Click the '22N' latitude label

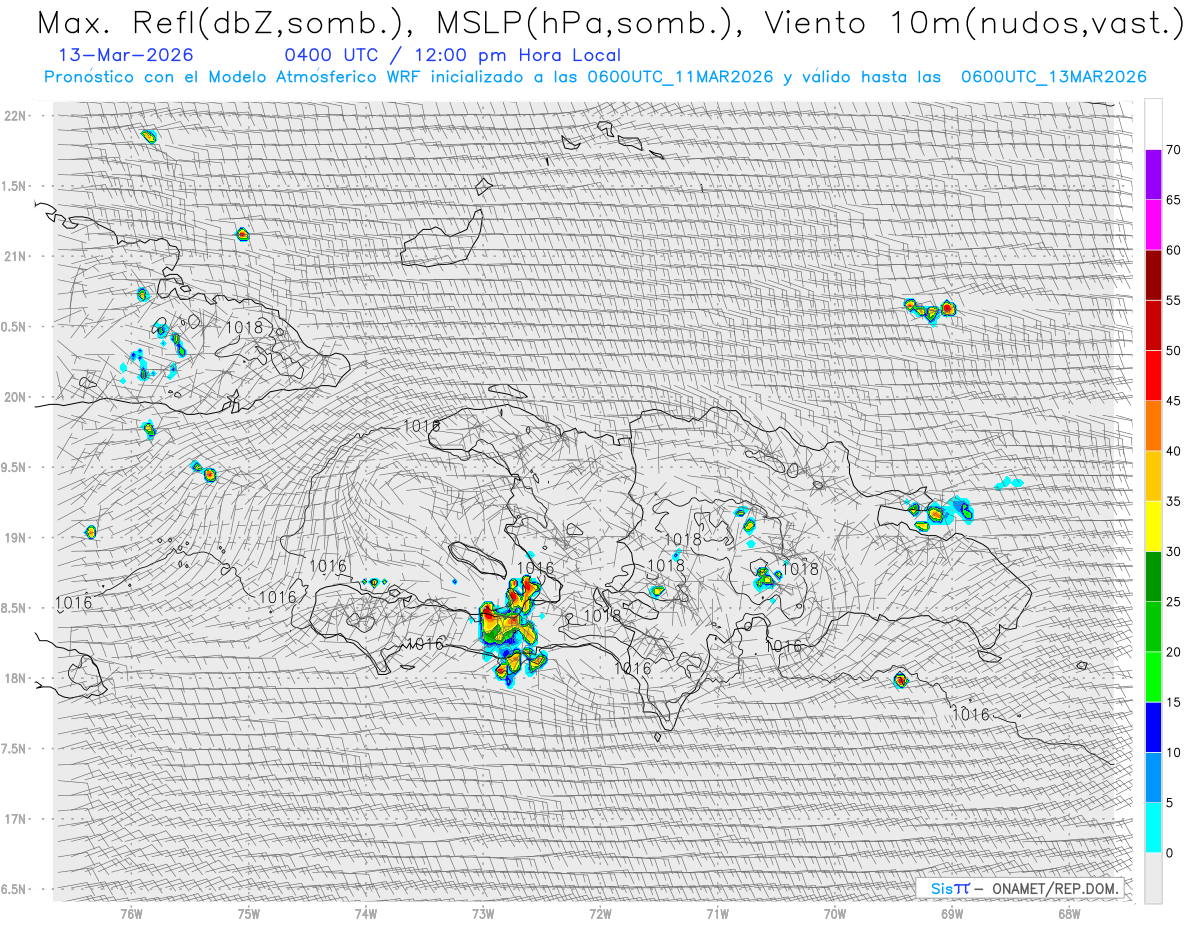(x=17, y=116)
